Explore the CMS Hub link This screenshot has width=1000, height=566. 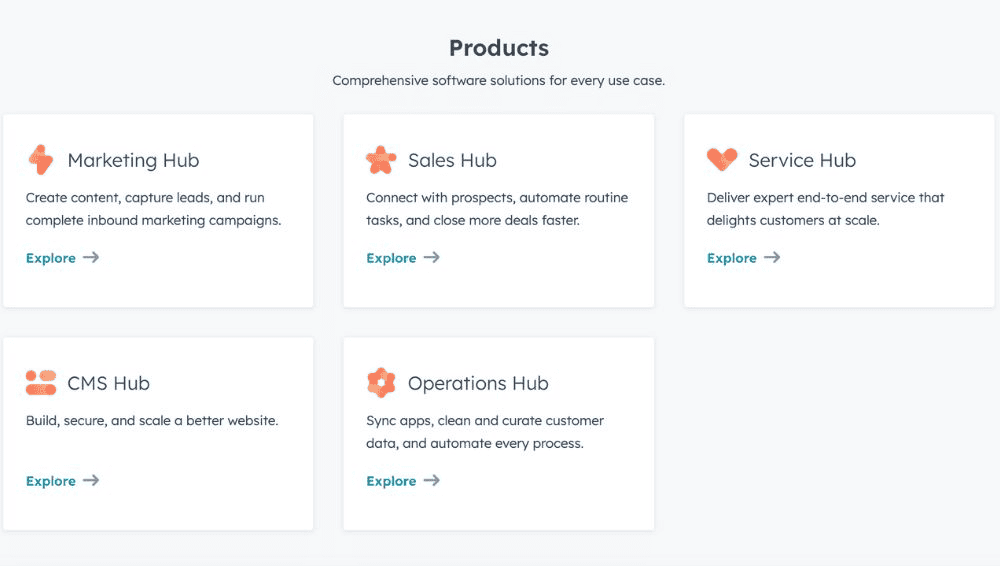[51, 481]
